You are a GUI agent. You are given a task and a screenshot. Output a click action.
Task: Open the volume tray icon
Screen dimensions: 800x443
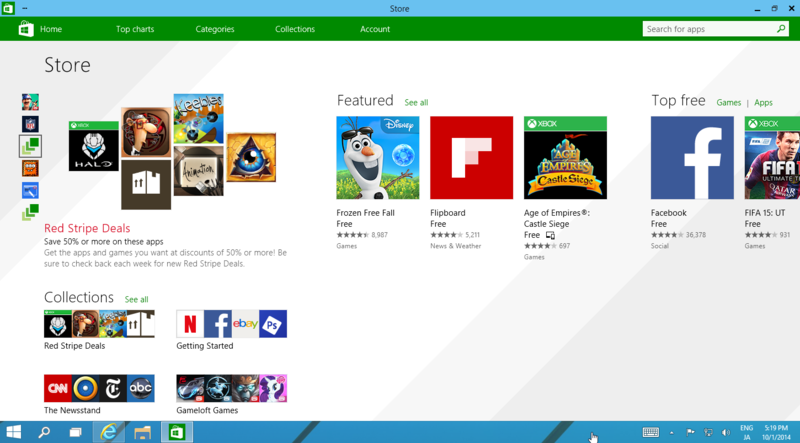pos(726,432)
